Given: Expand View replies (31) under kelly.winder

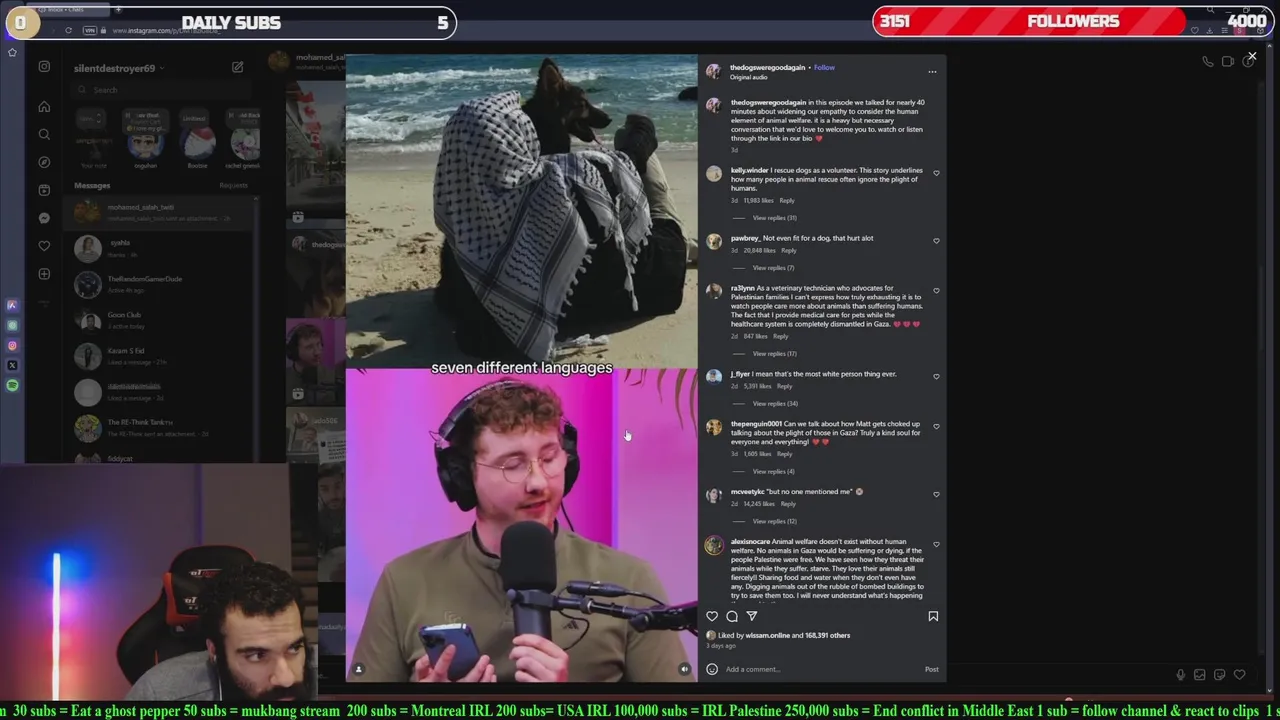Looking at the screenshot, I should coord(774,218).
